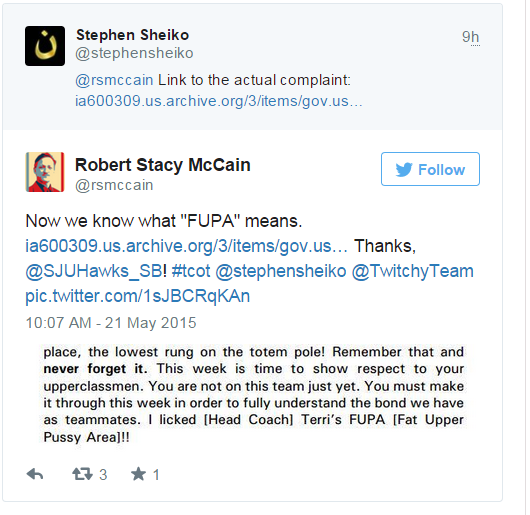Screen dimensions: 530x515
Task: Open the pic.twitter.com/1sJBCRqKAn link
Action: point(138,296)
